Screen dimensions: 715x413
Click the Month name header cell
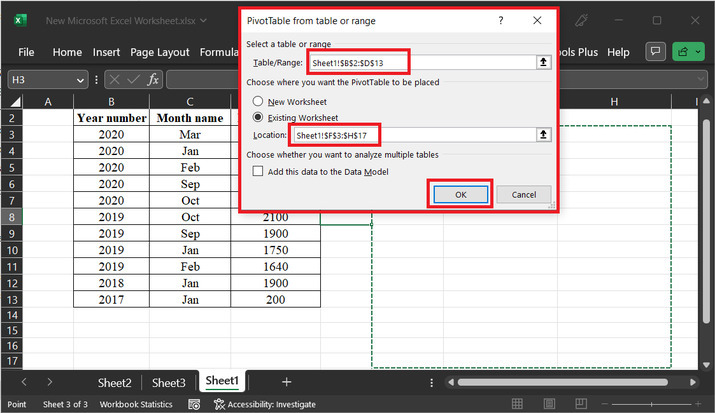click(190, 118)
